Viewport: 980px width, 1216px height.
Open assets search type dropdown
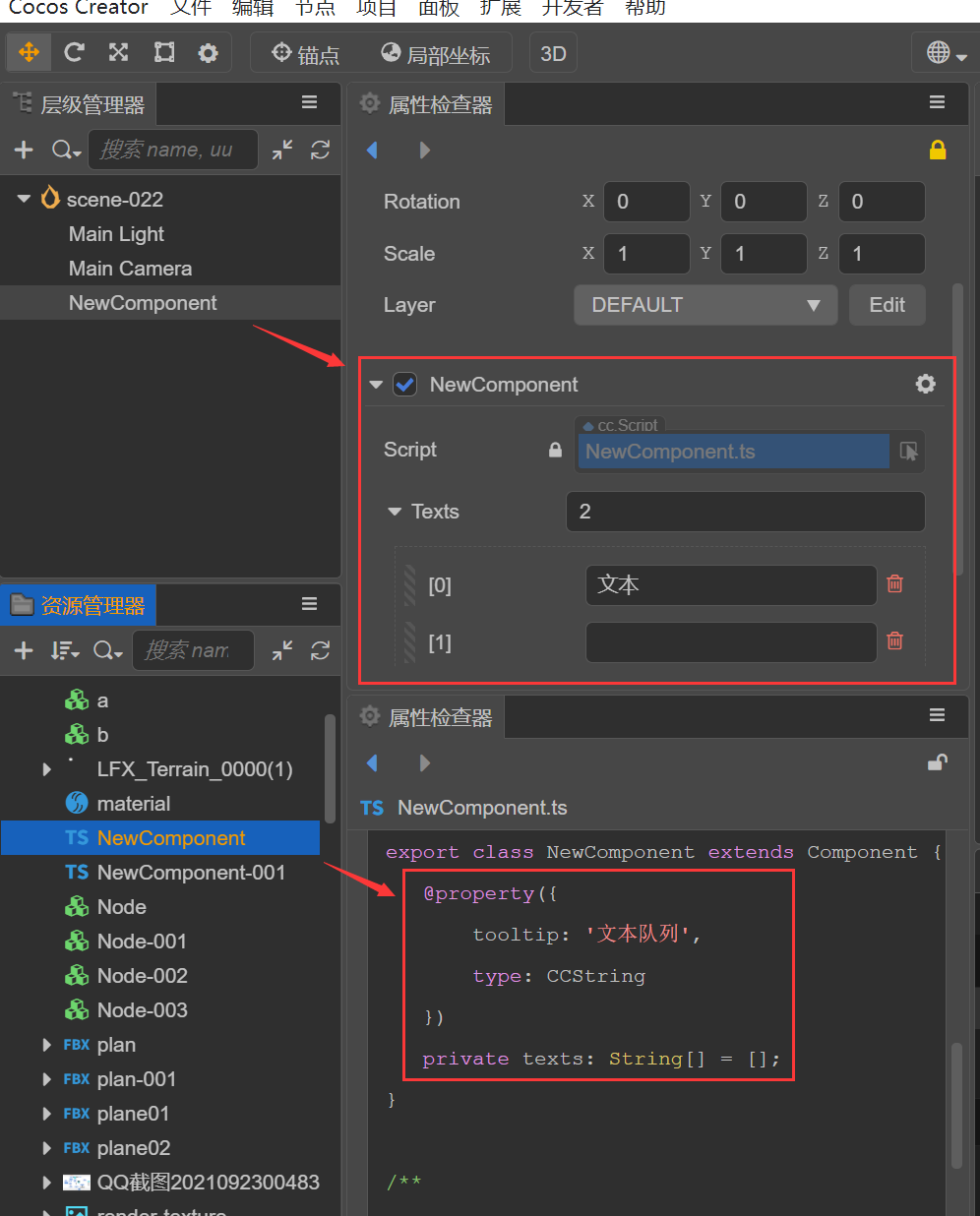tap(108, 650)
